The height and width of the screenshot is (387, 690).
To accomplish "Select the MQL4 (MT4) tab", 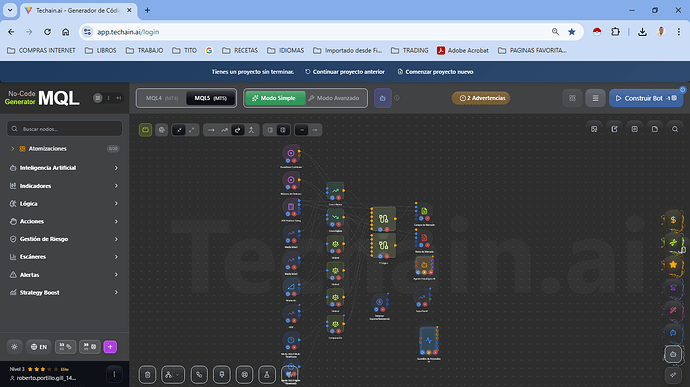I will [162, 98].
